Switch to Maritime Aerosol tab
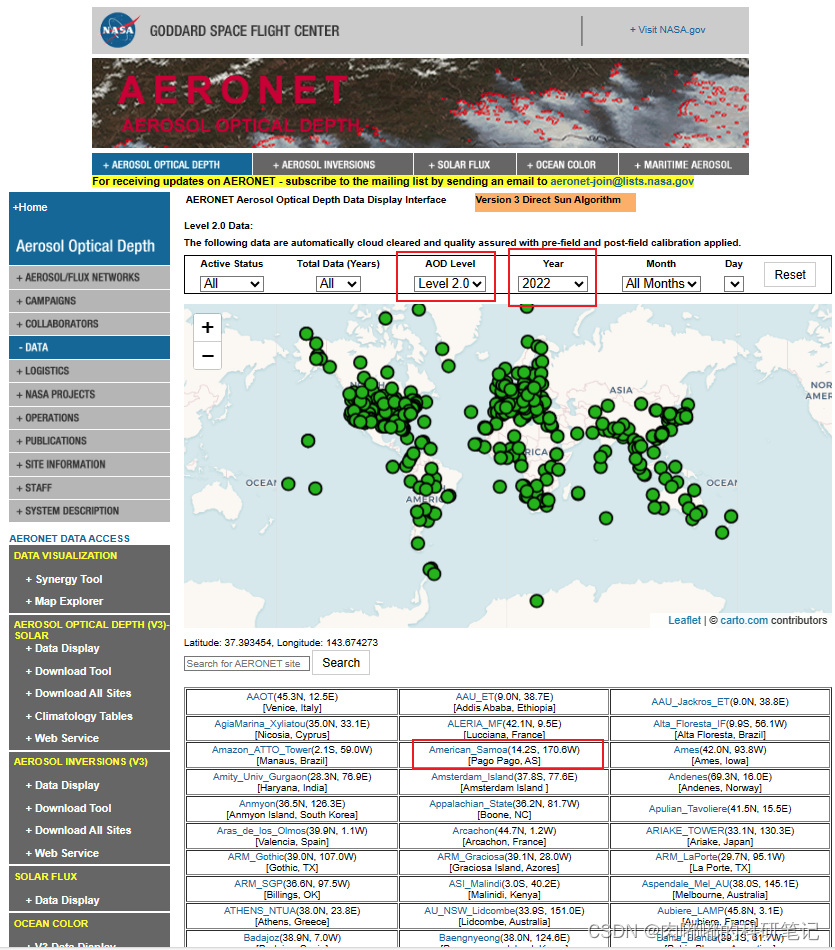 [684, 164]
